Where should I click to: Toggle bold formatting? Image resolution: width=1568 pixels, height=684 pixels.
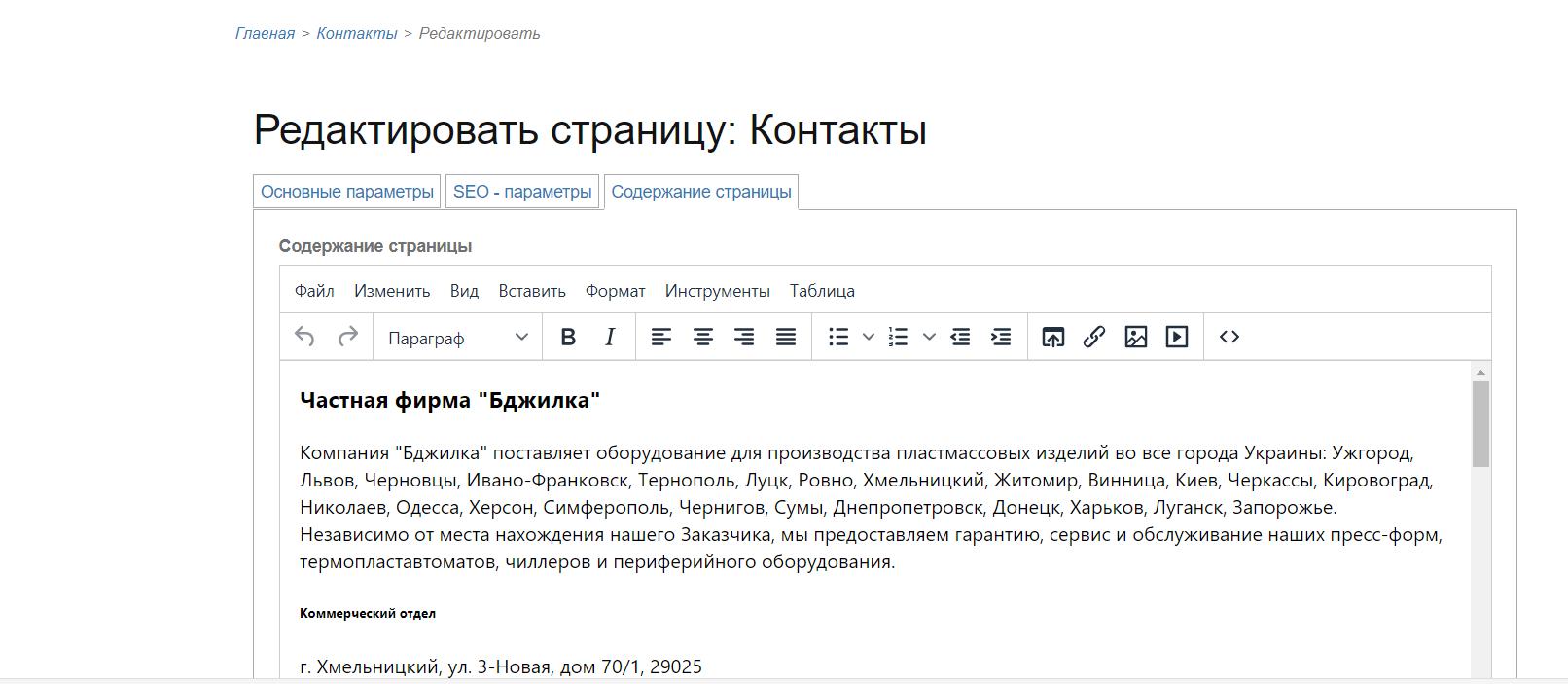click(x=568, y=337)
